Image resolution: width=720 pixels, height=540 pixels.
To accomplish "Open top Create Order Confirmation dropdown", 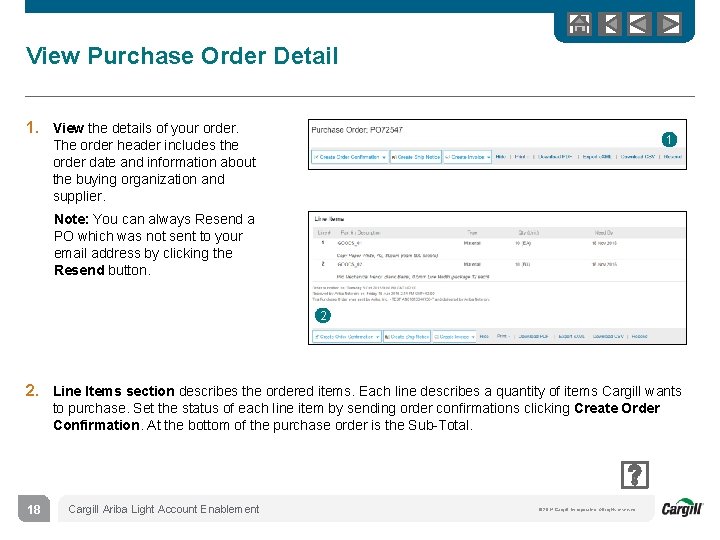I will (350, 157).
